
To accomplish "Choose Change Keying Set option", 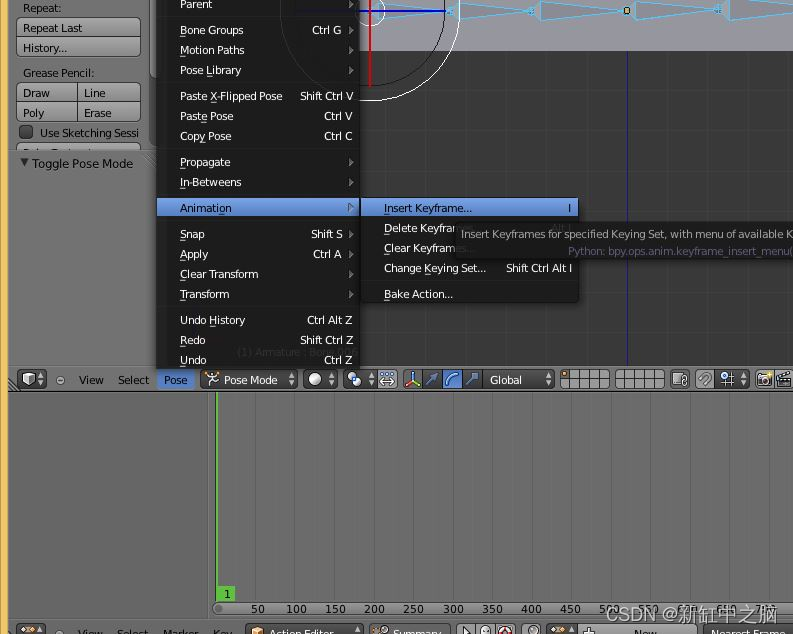I will point(469,268).
